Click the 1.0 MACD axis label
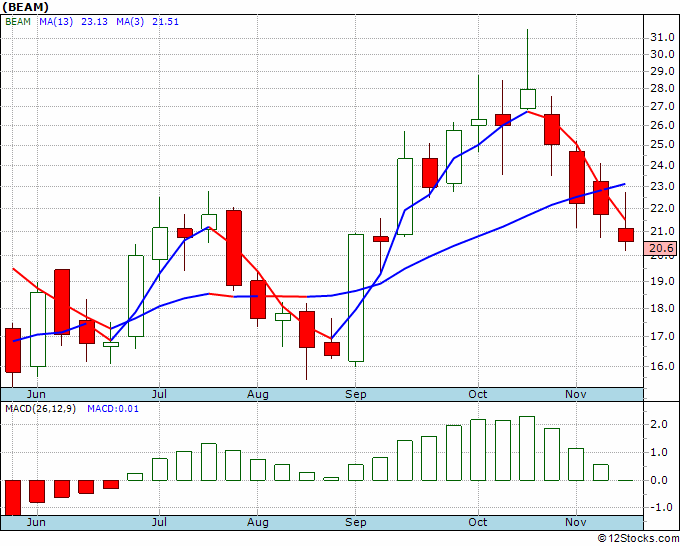 pyautogui.click(x=659, y=452)
